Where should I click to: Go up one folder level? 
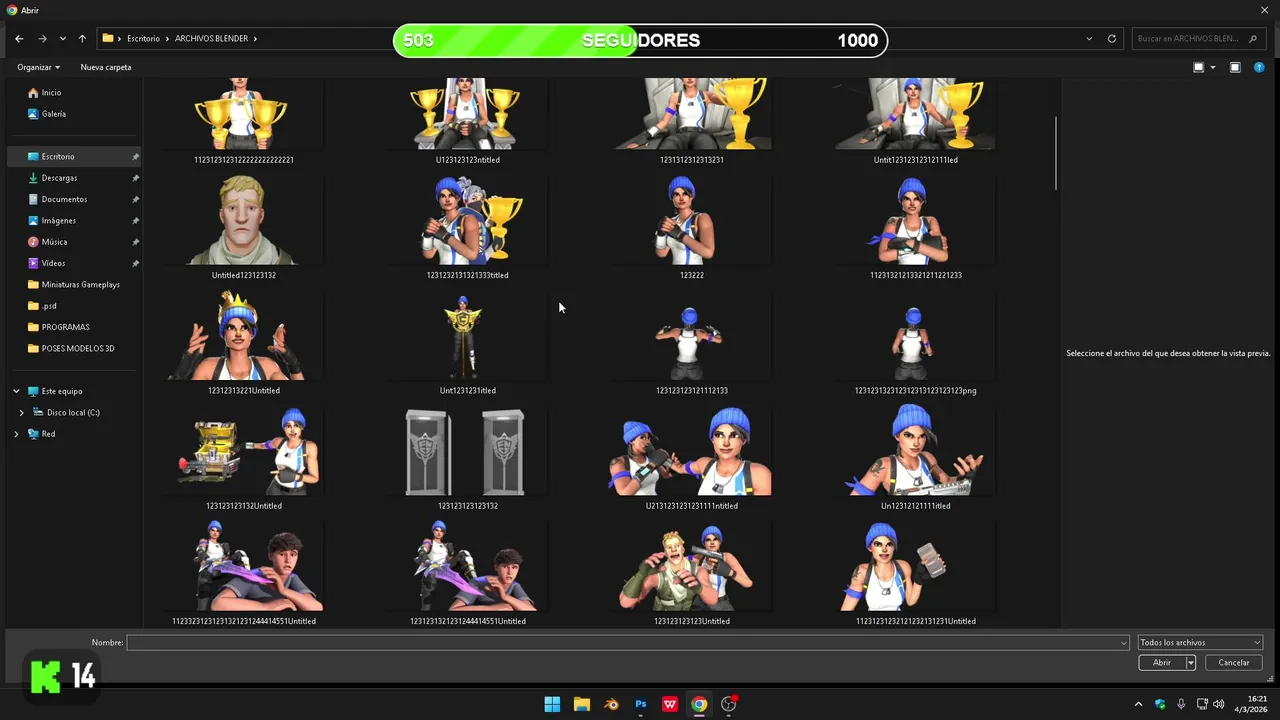[82, 38]
